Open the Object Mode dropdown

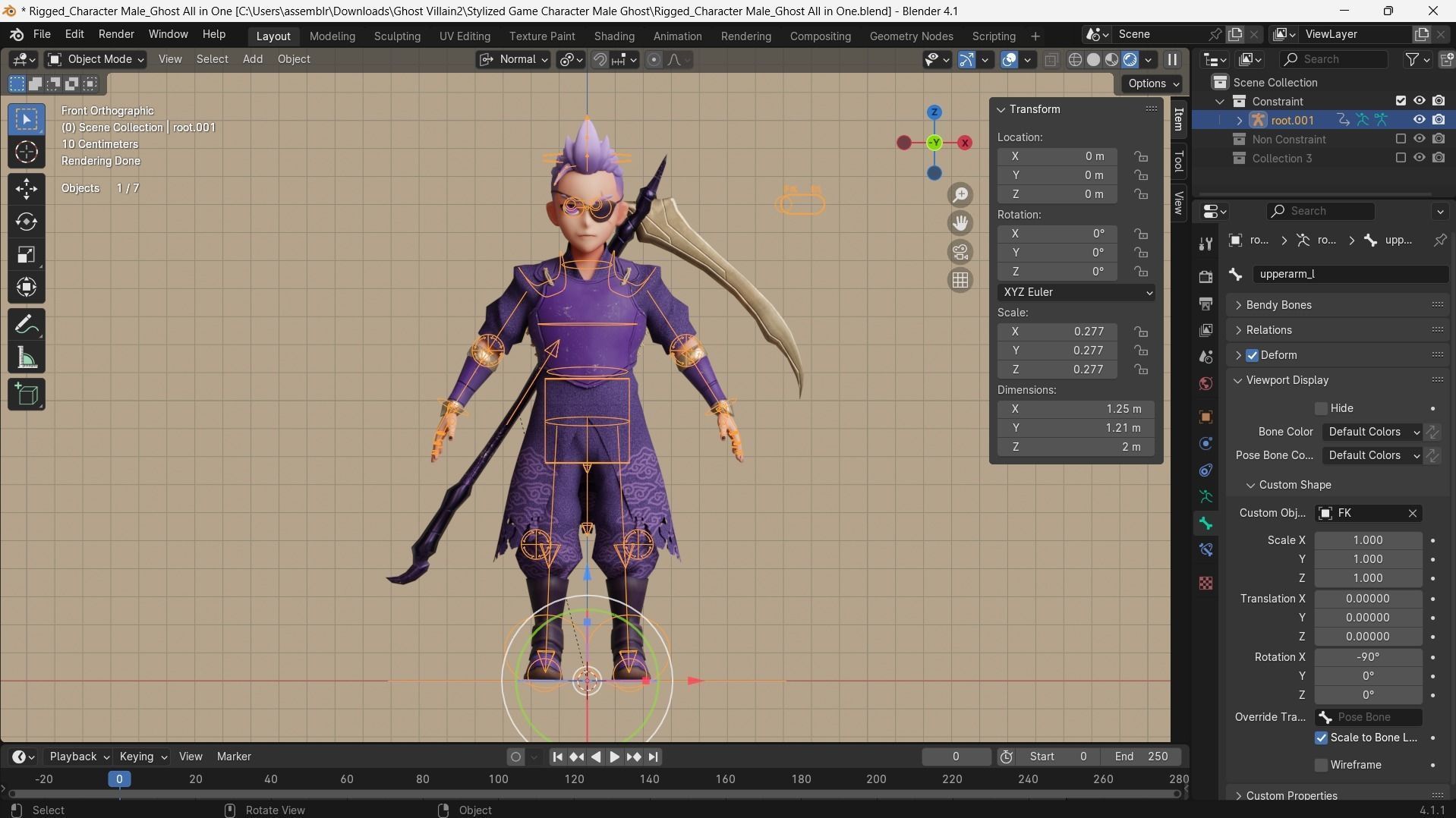pyautogui.click(x=96, y=59)
